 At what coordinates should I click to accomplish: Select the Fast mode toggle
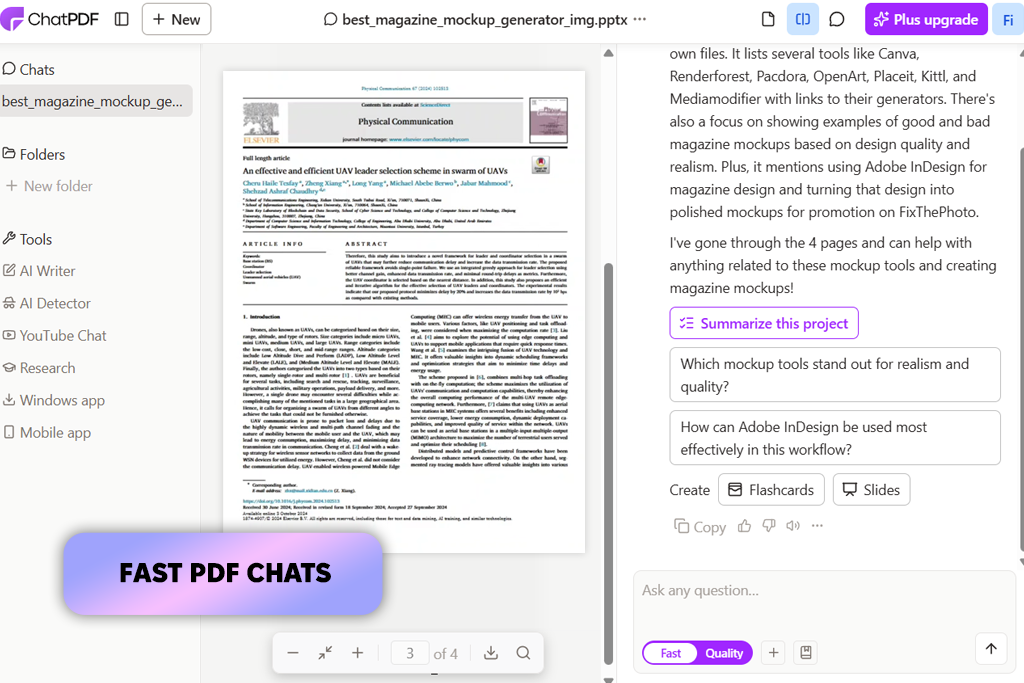(x=670, y=653)
